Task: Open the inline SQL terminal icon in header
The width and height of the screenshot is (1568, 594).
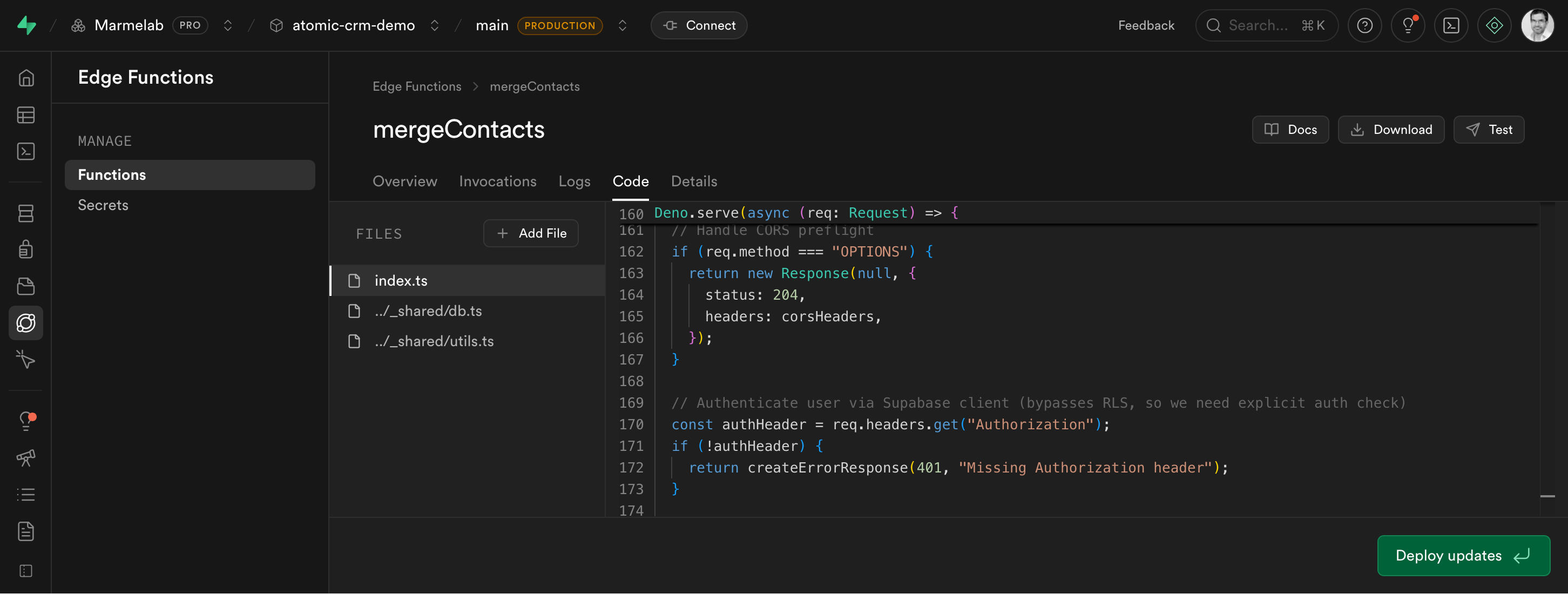Action: pos(1450,25)
